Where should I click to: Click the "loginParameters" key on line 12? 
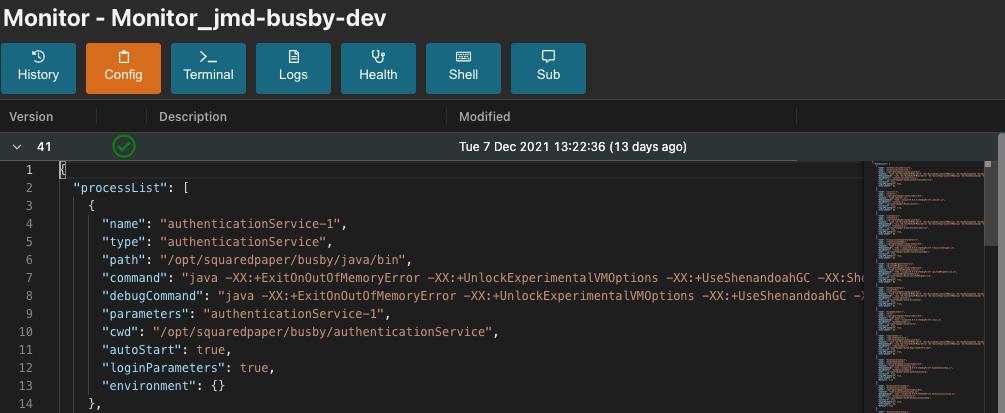click(163, 367)
